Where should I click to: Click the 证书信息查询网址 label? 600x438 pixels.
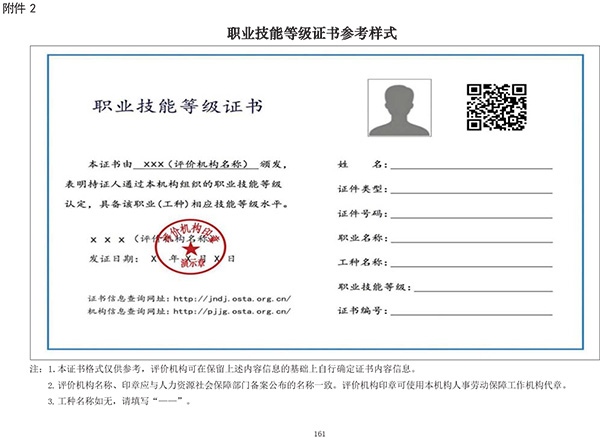click(130, 299)
